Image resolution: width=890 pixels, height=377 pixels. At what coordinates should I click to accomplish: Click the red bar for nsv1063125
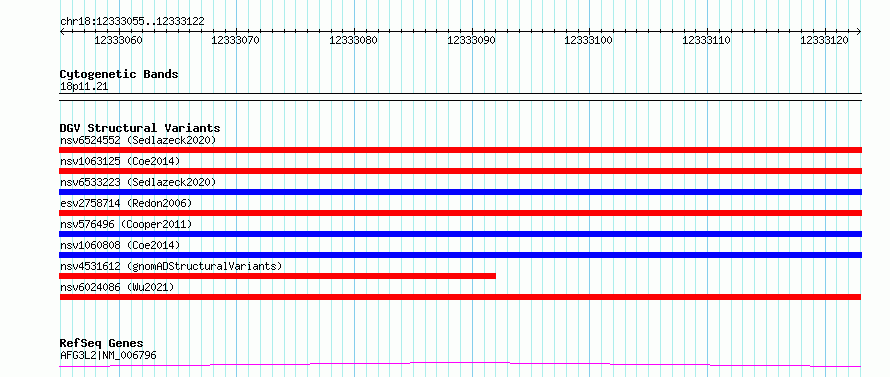tap(460, 171)
